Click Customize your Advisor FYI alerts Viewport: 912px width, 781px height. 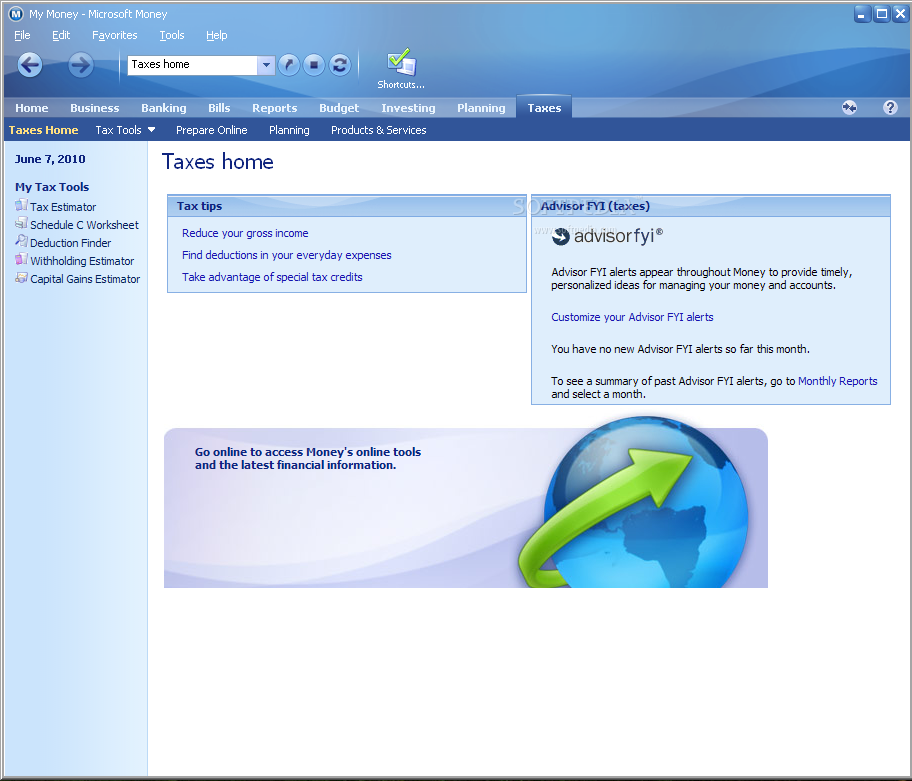[x=632, y=317]
